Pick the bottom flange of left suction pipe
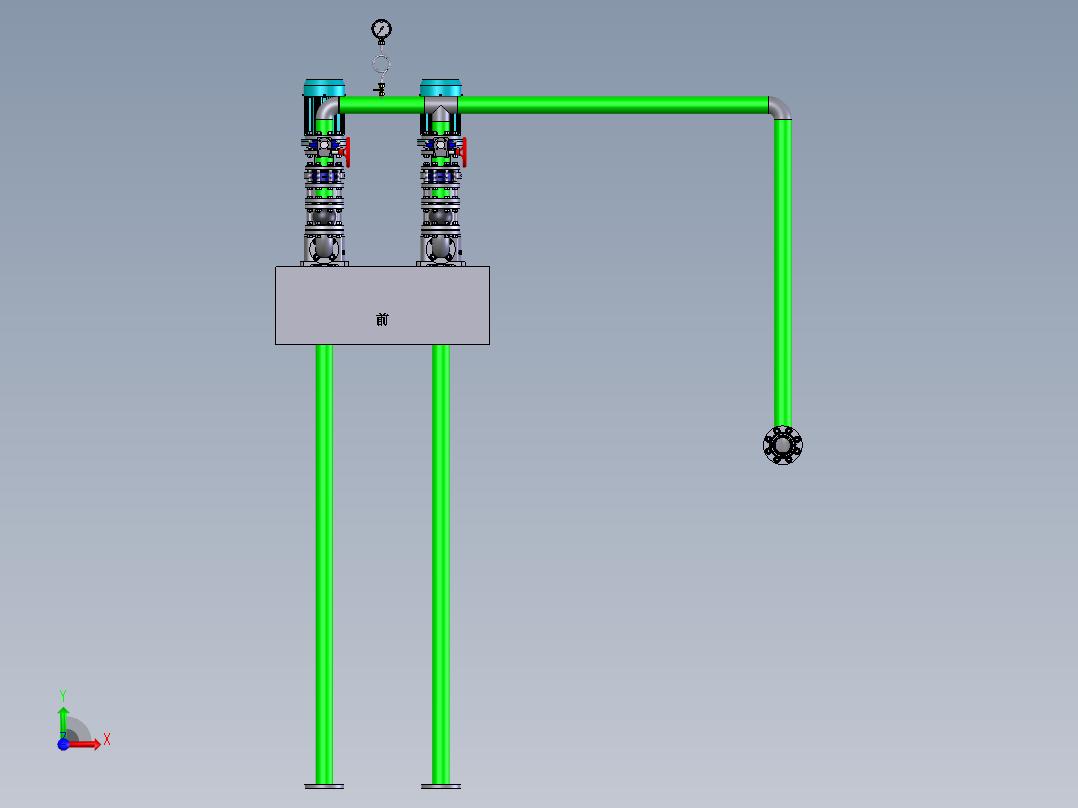Image resolution: width=1078 pixels, height=808 pixels. (324, 786)
